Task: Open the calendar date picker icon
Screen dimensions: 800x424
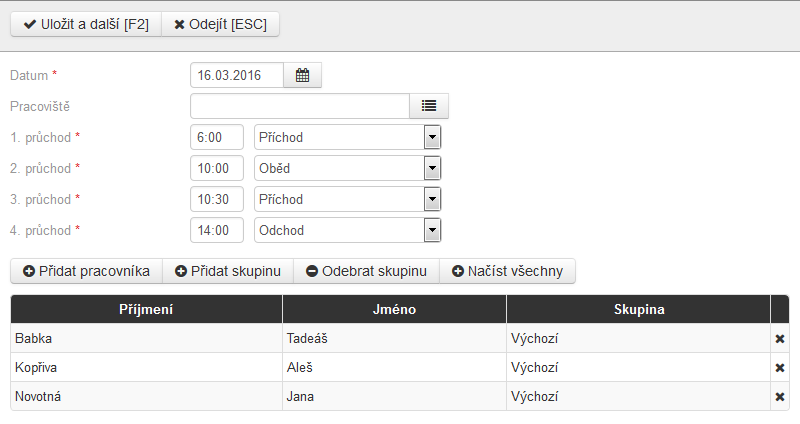Action: 303,76
